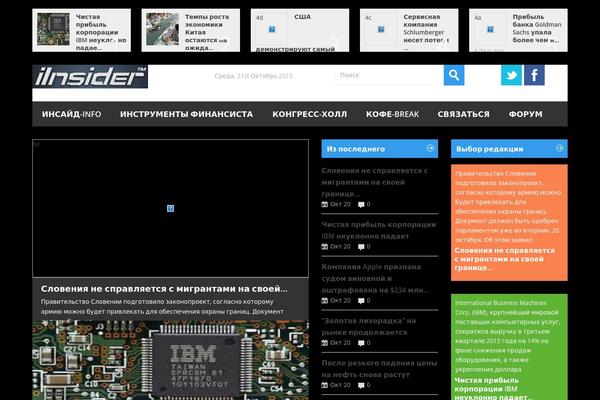This screenshot has width=600, height=400.
Task: Open latest item Словения не справляется с мигрантами
Action: click(374, 182)
